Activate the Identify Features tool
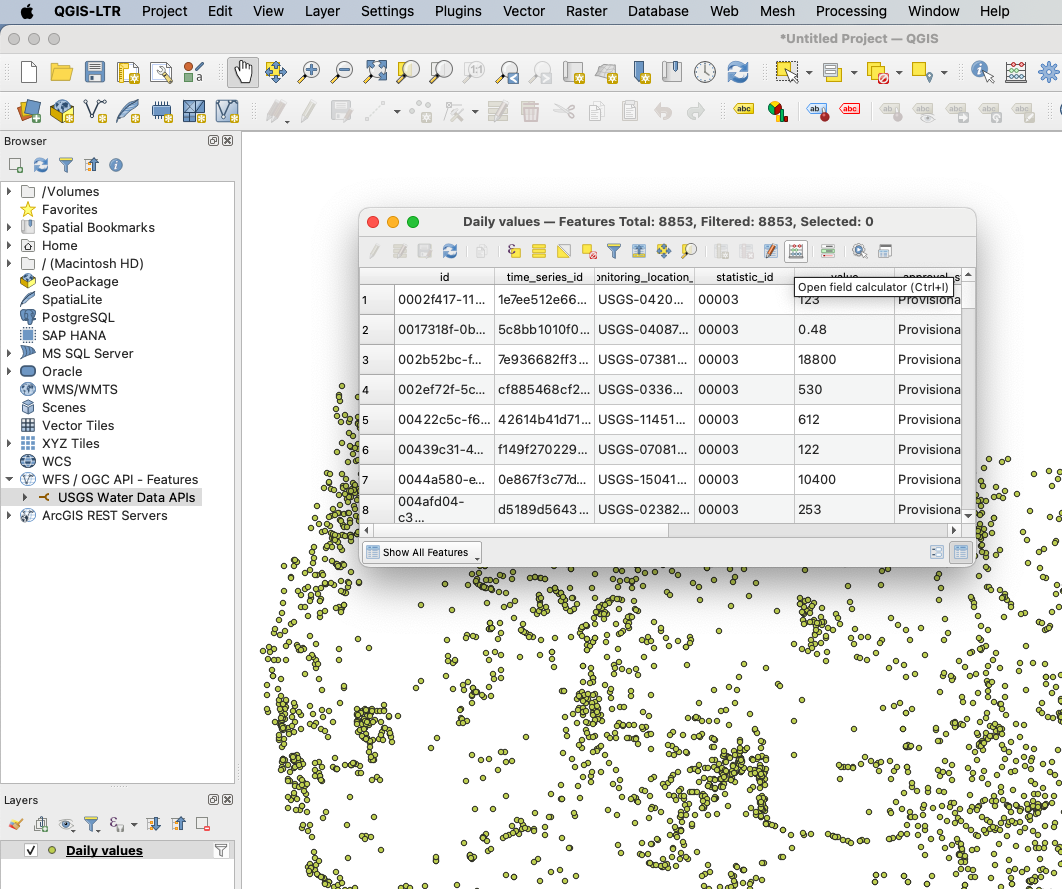 [982, 72]
